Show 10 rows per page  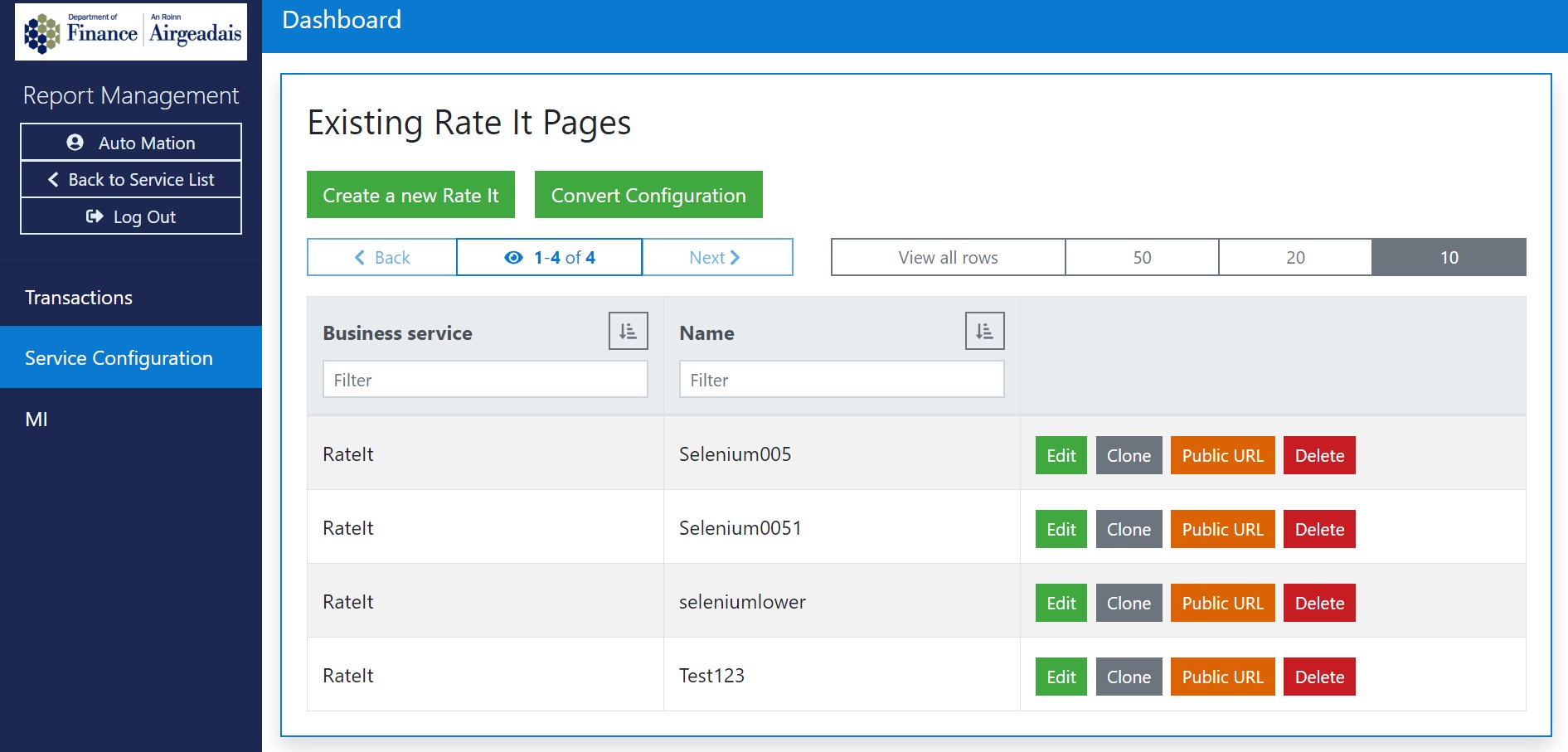[1449, 257]
